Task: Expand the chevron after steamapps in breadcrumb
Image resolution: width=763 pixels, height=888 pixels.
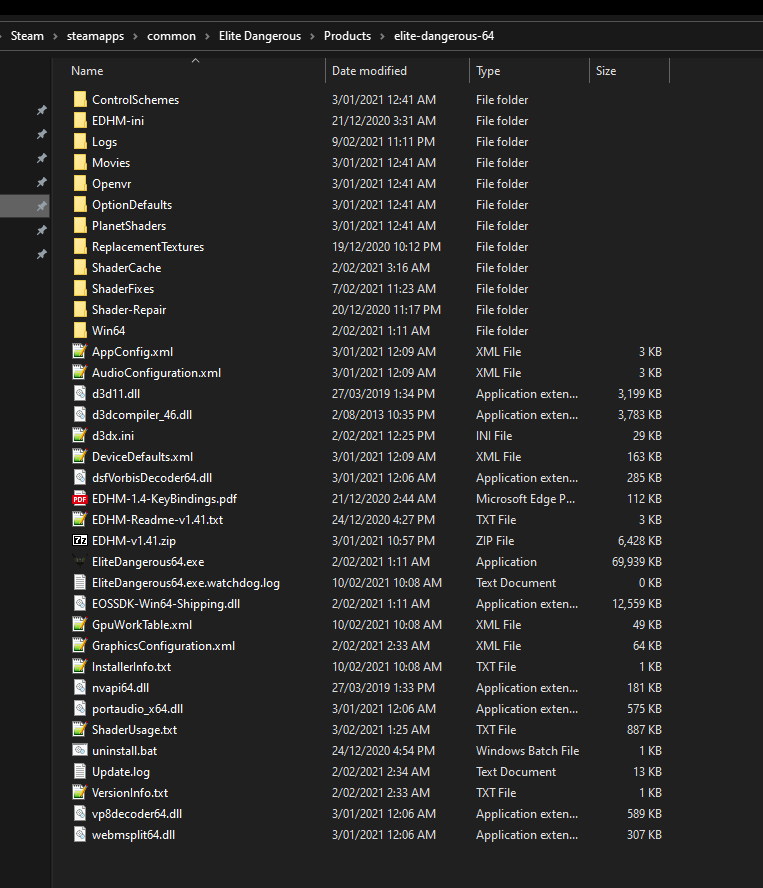Action: coord(135,36)
